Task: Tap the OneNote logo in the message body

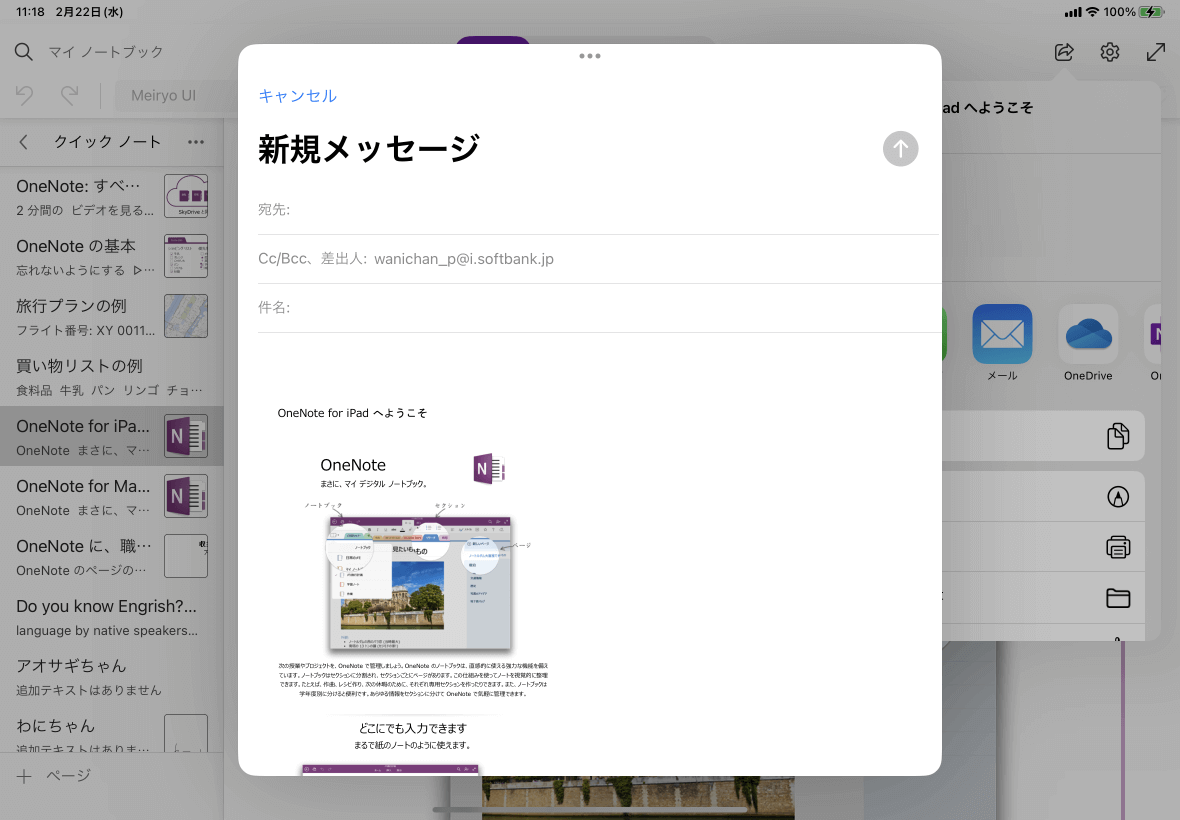Action: 488,469
